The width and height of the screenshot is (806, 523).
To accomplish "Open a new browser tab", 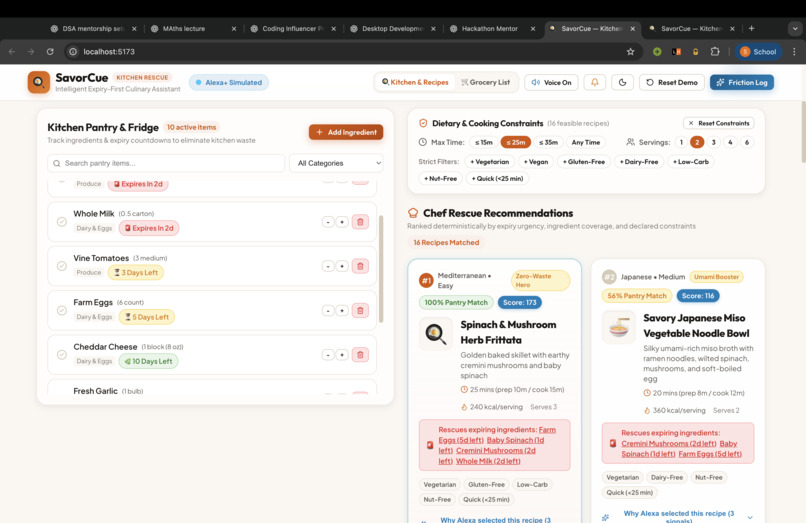I will tap(752, 29).
